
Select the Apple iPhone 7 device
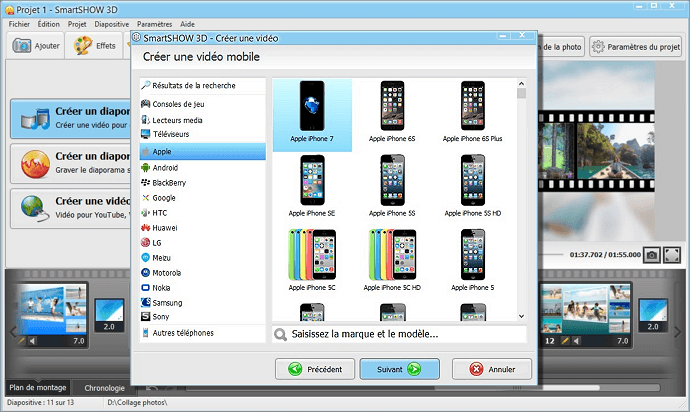coord(312,114)
